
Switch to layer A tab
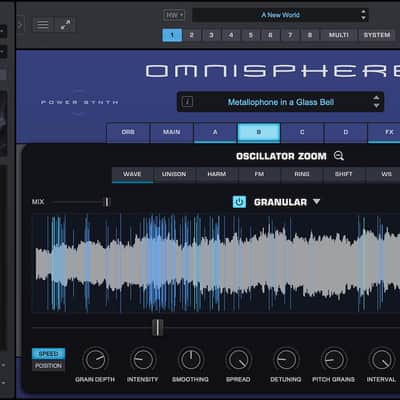pos(215,133)
